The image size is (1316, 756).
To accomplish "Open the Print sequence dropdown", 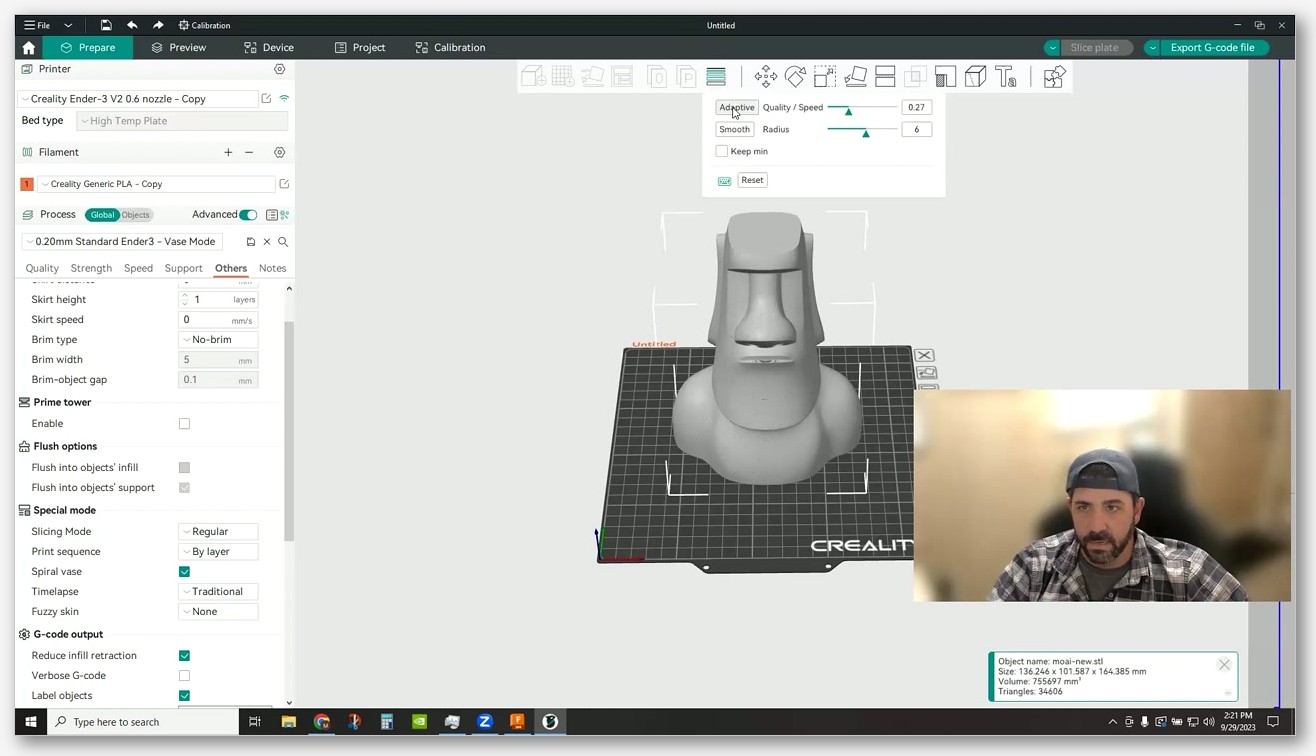I will 218,552.
